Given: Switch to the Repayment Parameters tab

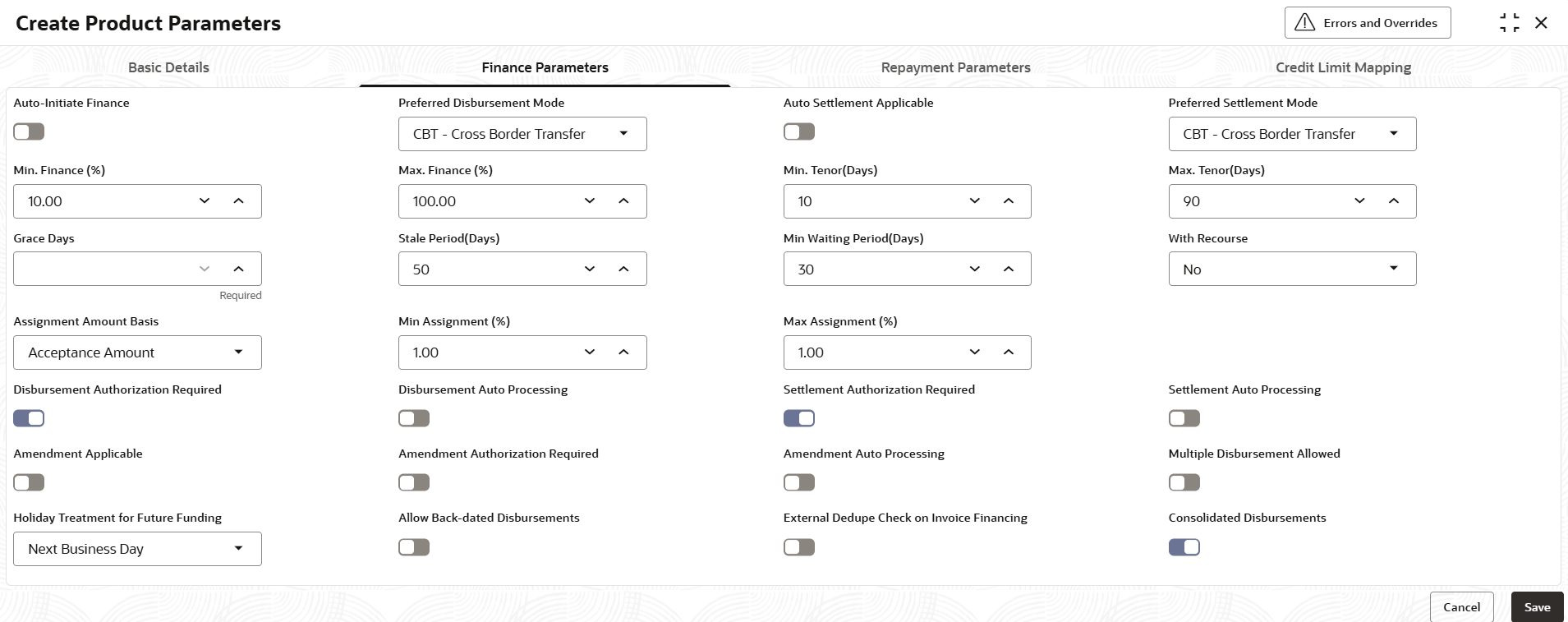Looking at the screenshot, I should tap(955, 67).
